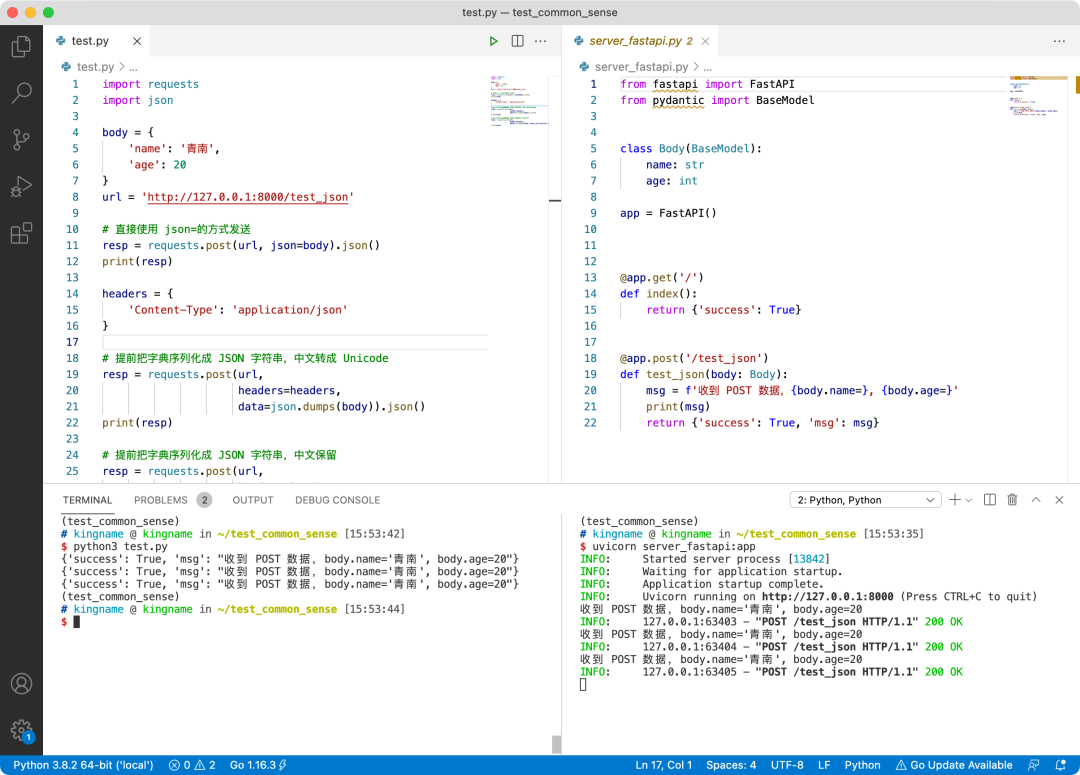This screenshot has width=1080, height=775.
Task: Place cursor on empty line 17 in test.py
Action: [295, 342]
